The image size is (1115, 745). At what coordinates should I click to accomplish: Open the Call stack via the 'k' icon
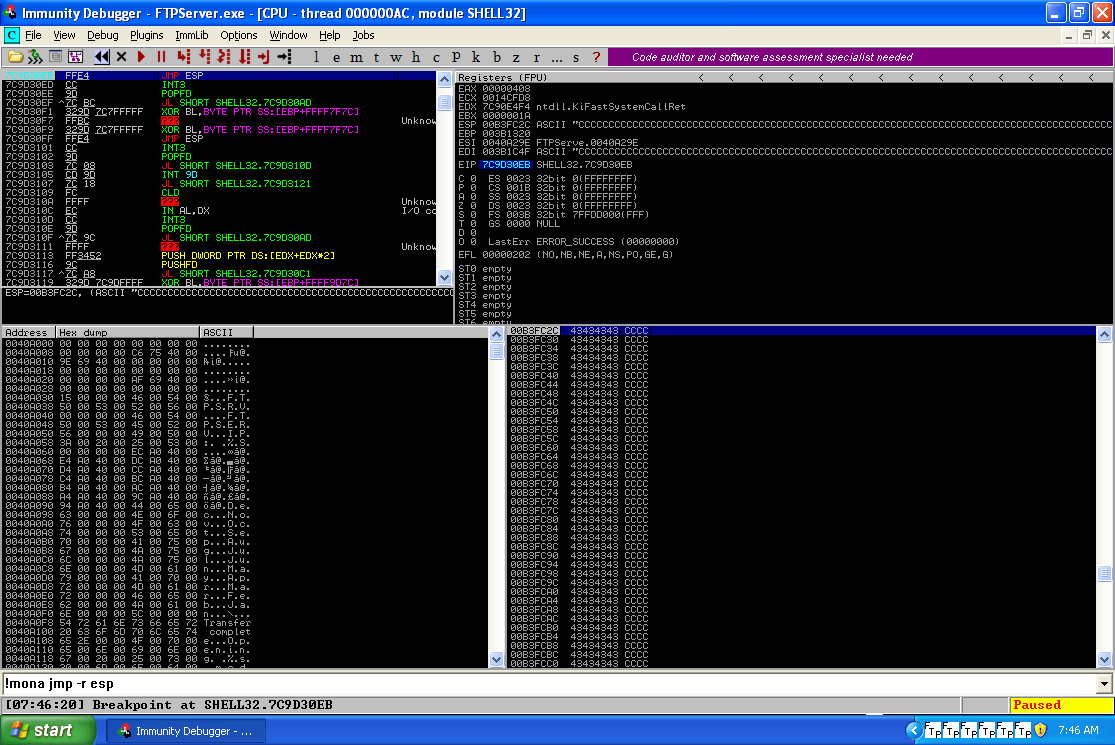[x=476, y=57]
